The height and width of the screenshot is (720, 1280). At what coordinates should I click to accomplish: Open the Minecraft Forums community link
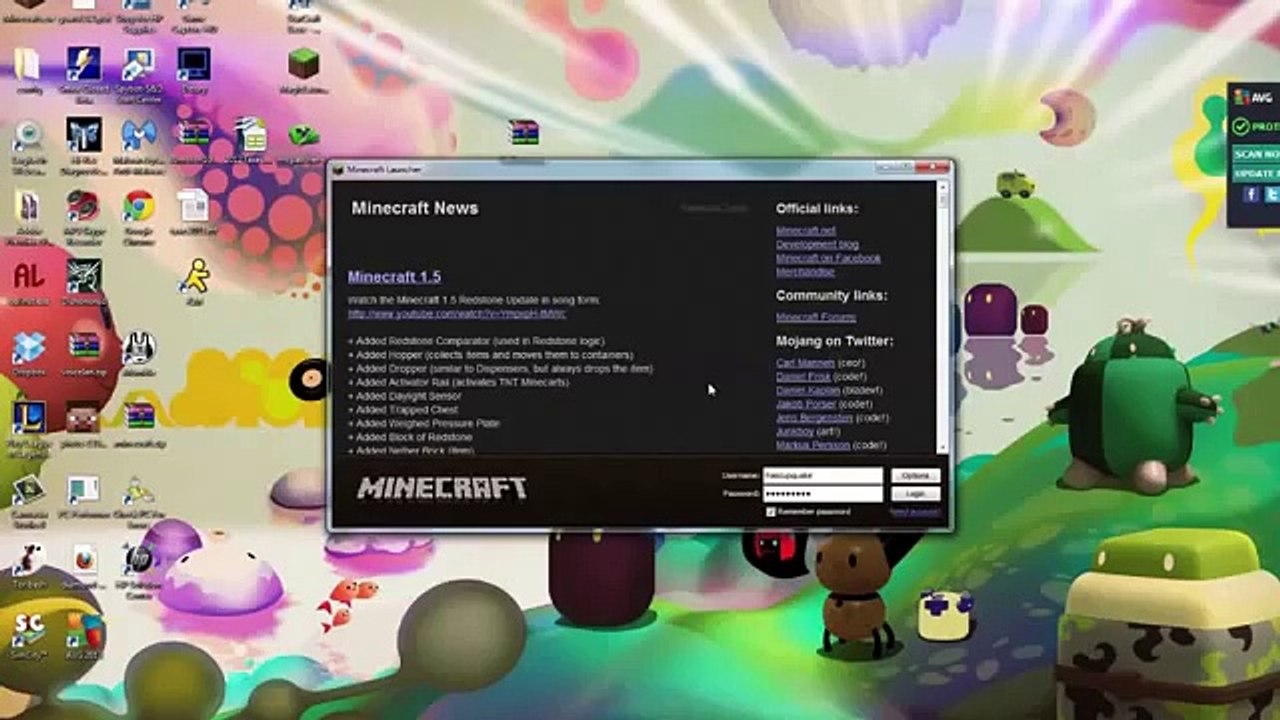[816, 317]
